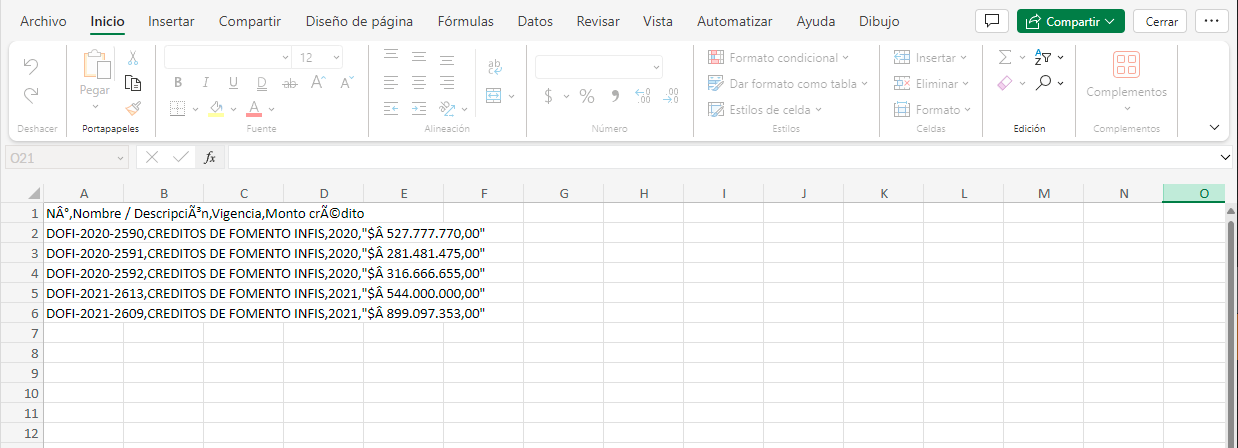
Task: Switch to the Fórmulas tab
Action: point(465,21)
